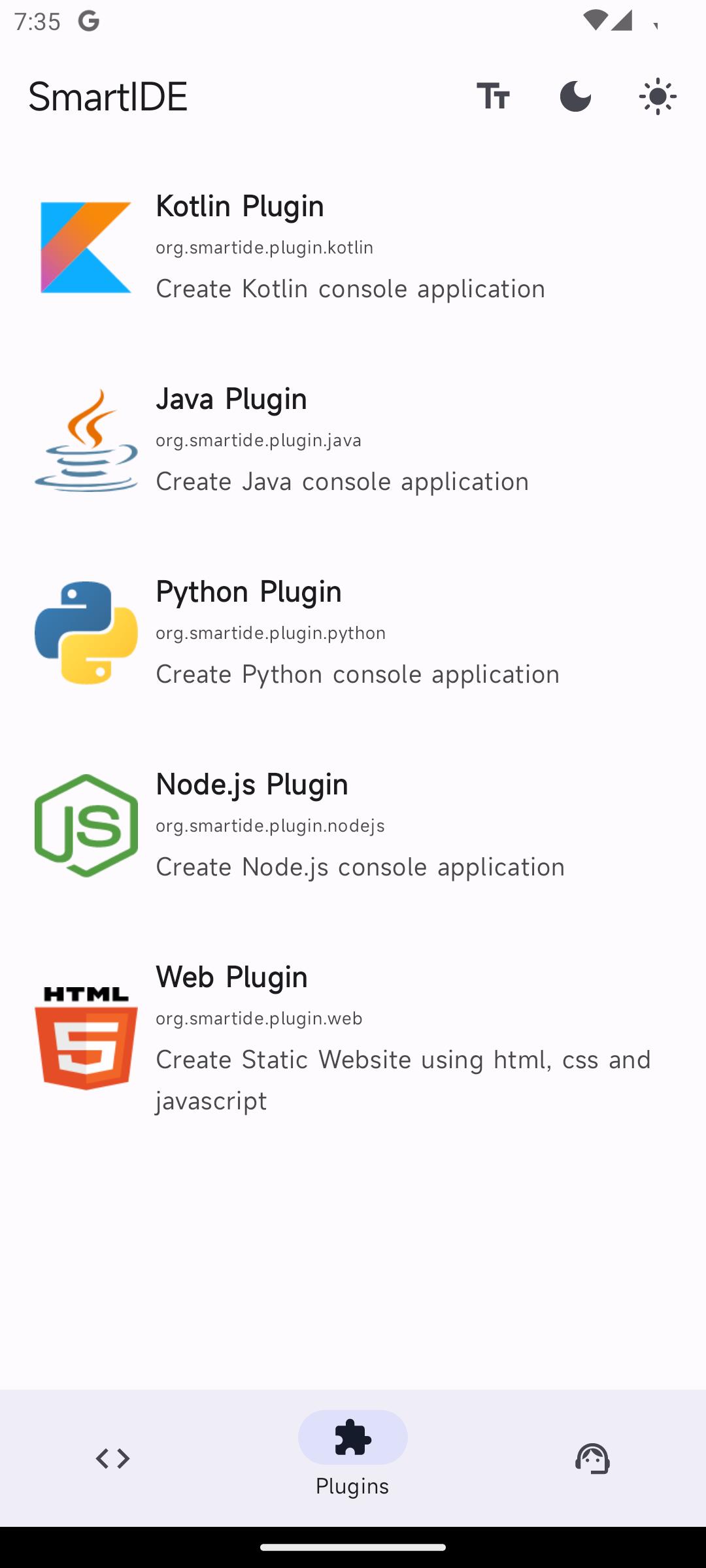
Task: Click org.smartide.plugin.kotlin package name
Action: (x=265, y=248)
